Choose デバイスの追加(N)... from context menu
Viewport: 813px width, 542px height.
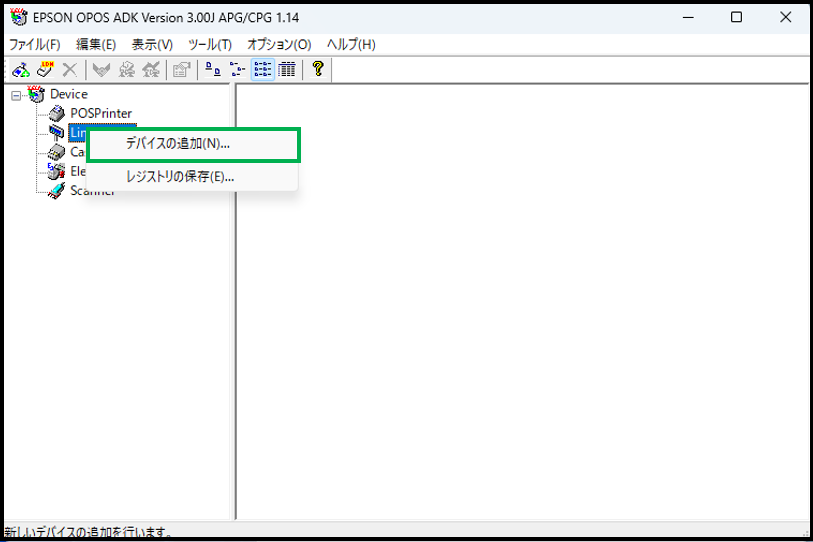tap(177, 144)
